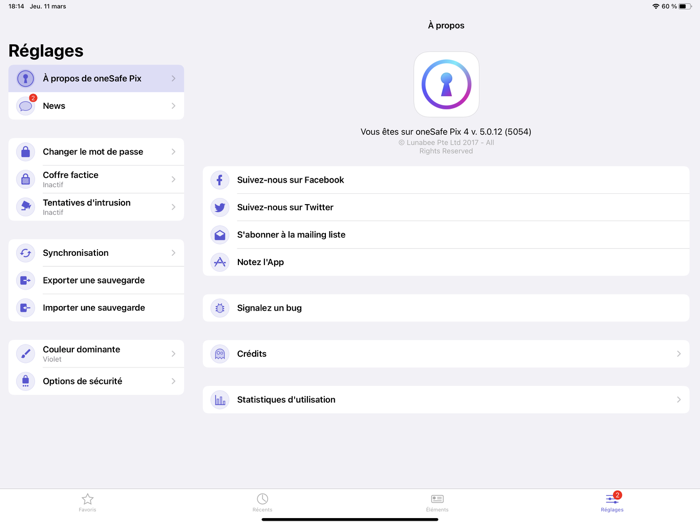Click the Exporter une sauvegarde icon
700x525 pixels.
pos(25,280)
